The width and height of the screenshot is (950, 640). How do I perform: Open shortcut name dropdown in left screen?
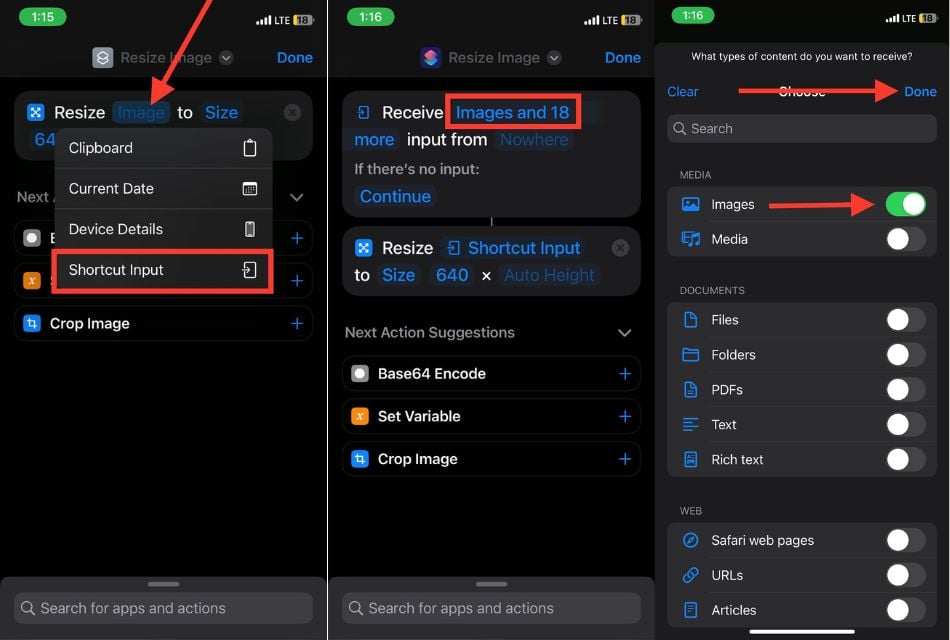(x=226, y=58)
